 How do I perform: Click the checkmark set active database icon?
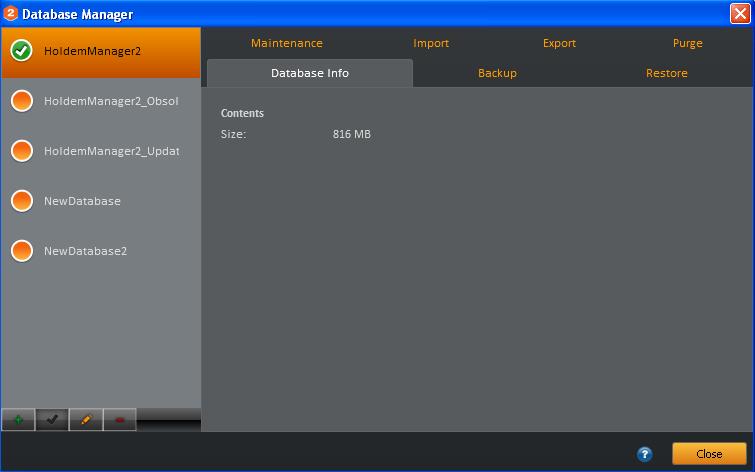[x=52, y=420]
